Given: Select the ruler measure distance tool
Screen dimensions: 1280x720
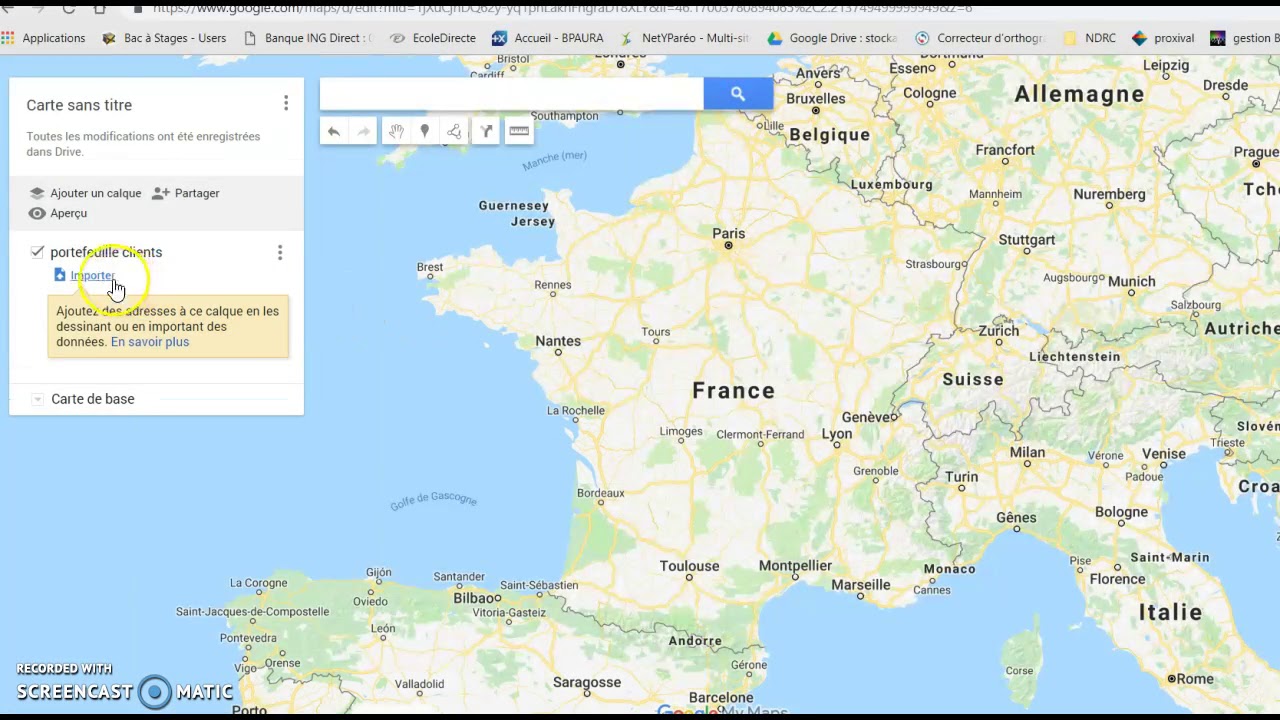Looking at the screenshot, I should pos(519,132).
